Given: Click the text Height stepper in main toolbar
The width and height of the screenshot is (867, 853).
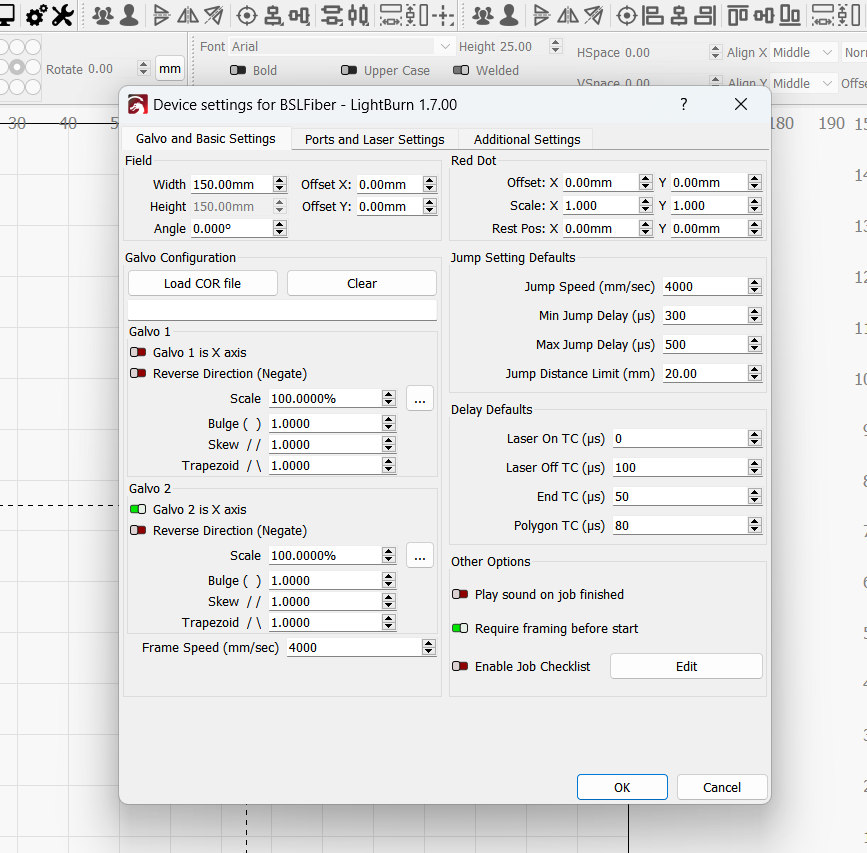Looking at the screenshot, I should tap(556, 46).
